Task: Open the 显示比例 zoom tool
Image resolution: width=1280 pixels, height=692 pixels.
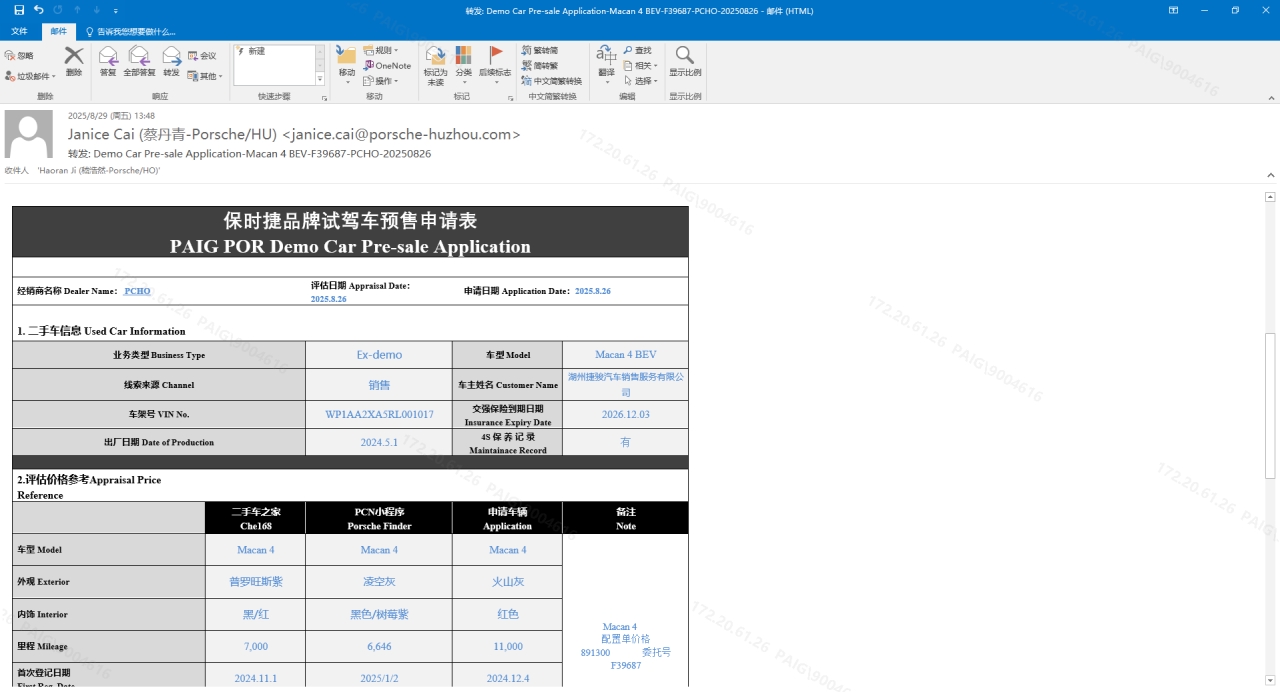Action: pyautogui.click(x=685, y=61)
